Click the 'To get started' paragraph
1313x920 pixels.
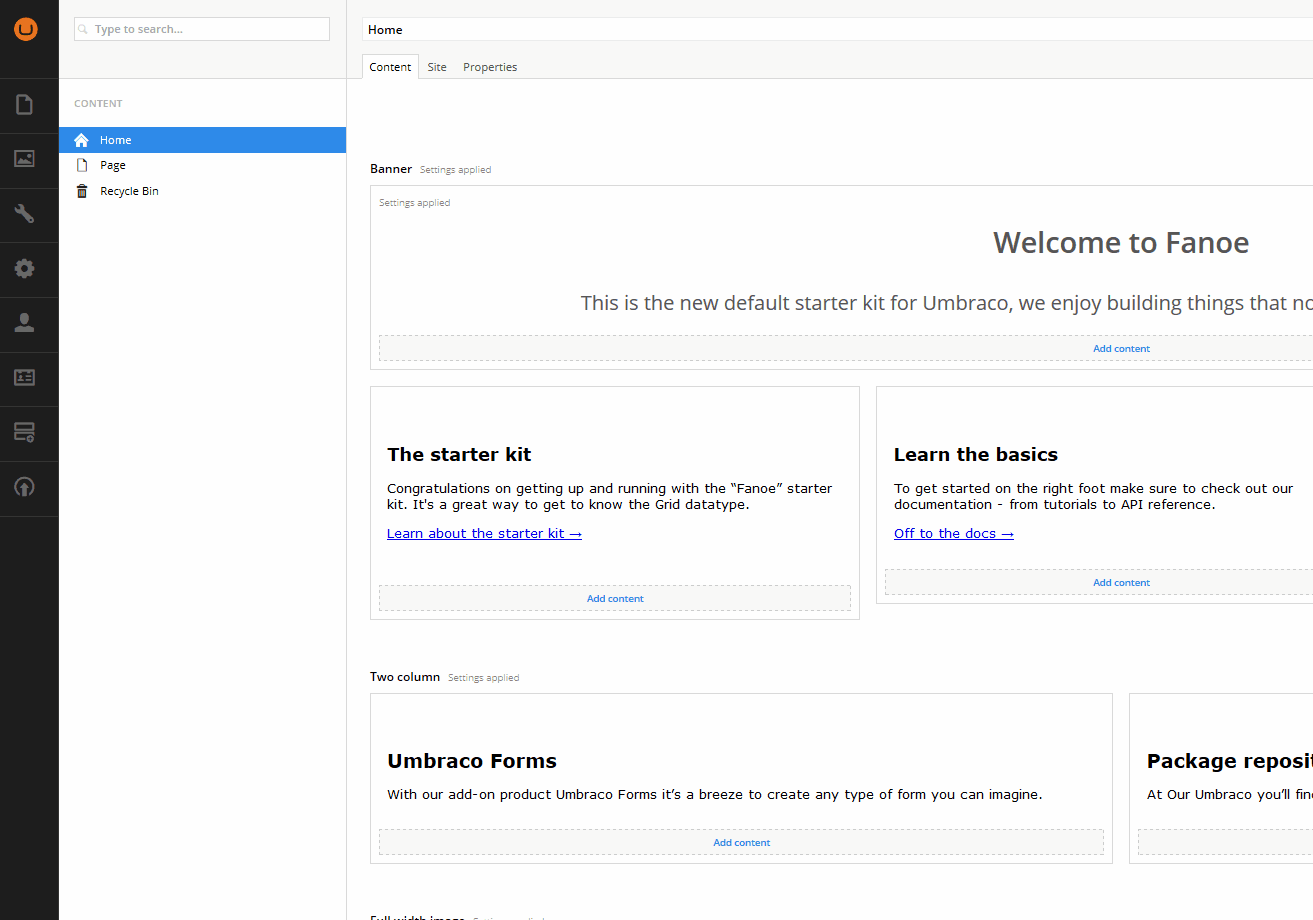[x=1094, y=496]
